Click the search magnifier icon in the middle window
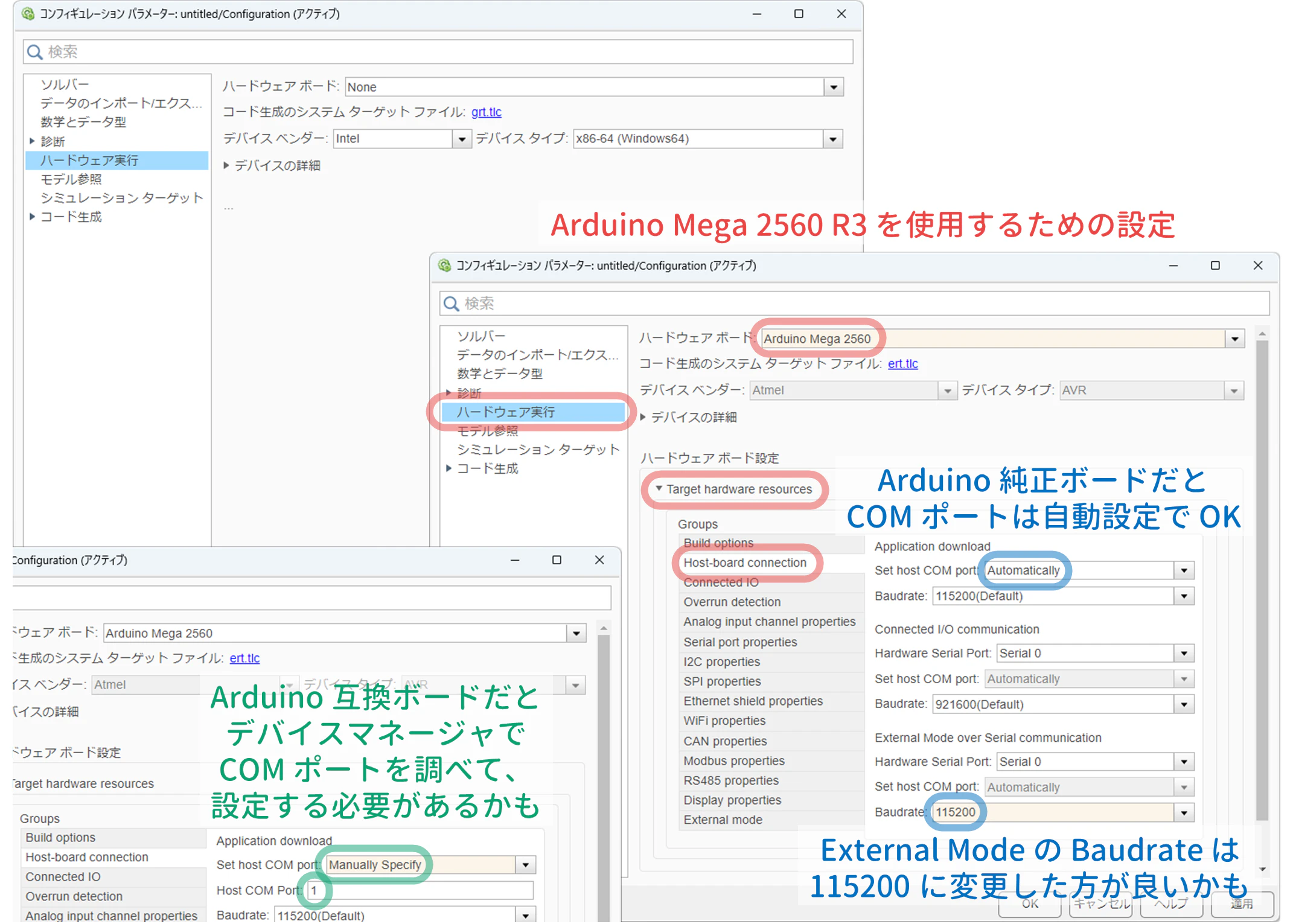The width and height of the screenshot is (1293, 924). coord(451,304)
